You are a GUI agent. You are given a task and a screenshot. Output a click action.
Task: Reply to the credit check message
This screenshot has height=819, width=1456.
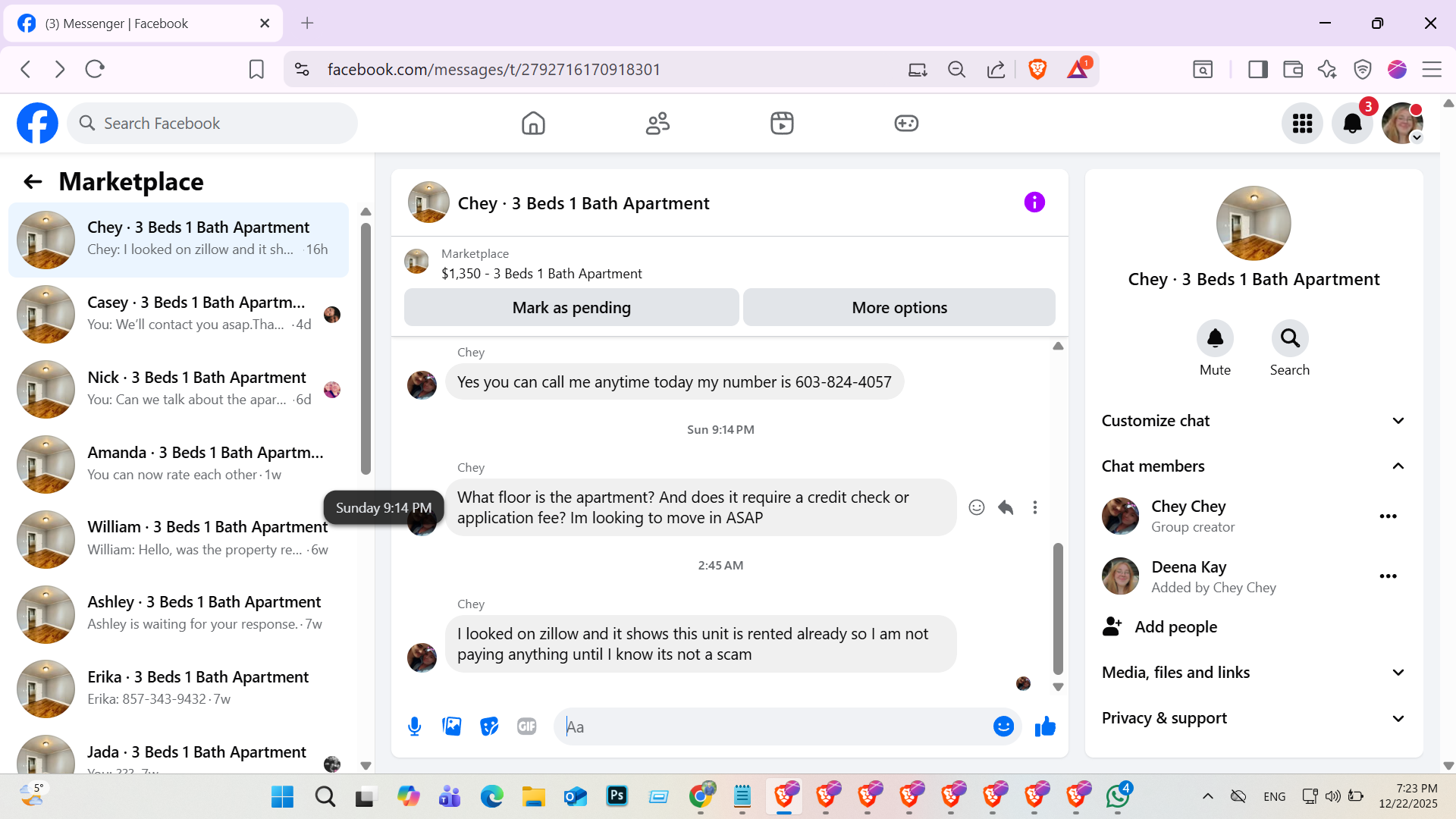tap(1006, 507)
